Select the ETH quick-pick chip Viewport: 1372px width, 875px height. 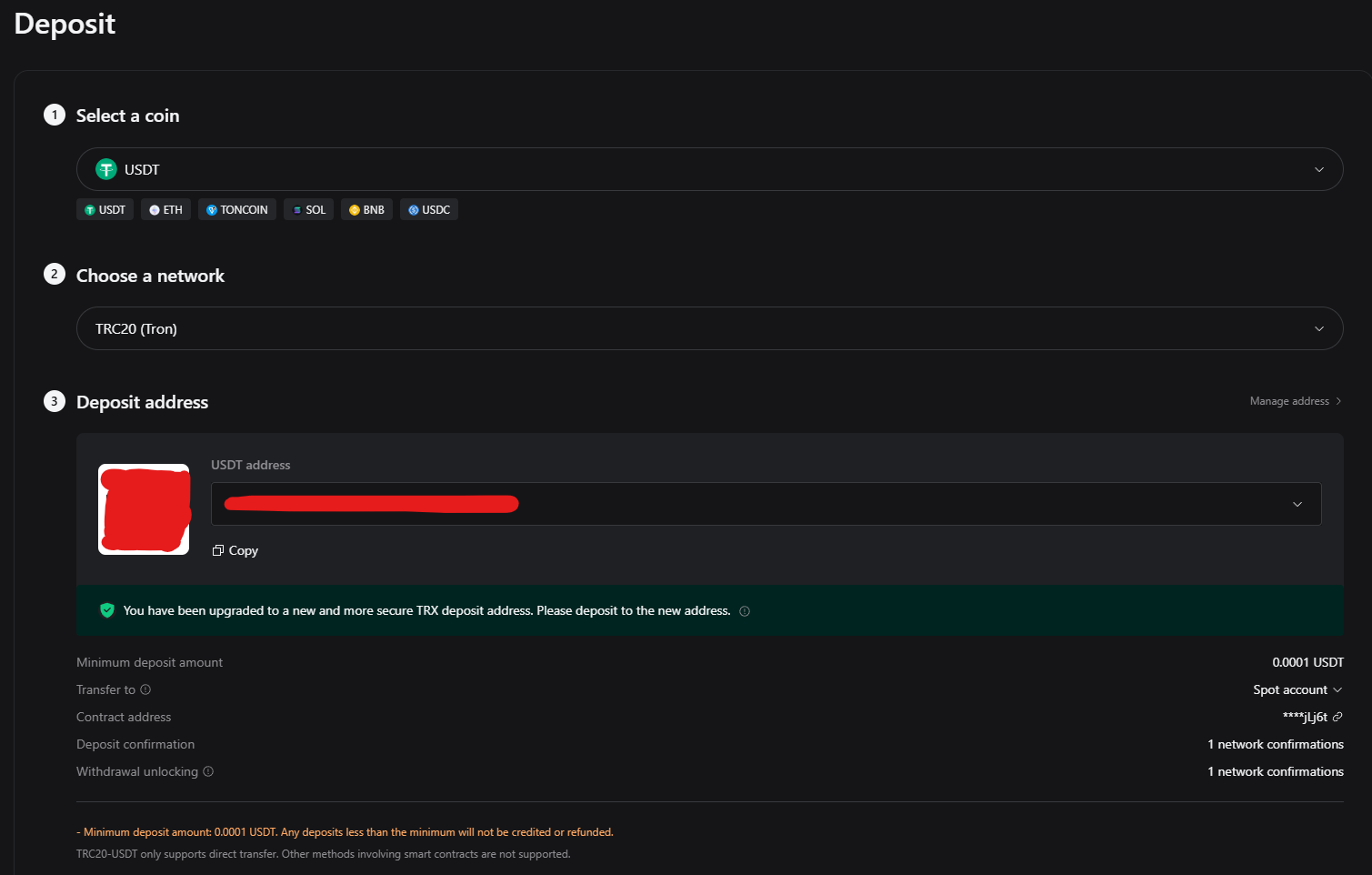(x=165, y=209)
